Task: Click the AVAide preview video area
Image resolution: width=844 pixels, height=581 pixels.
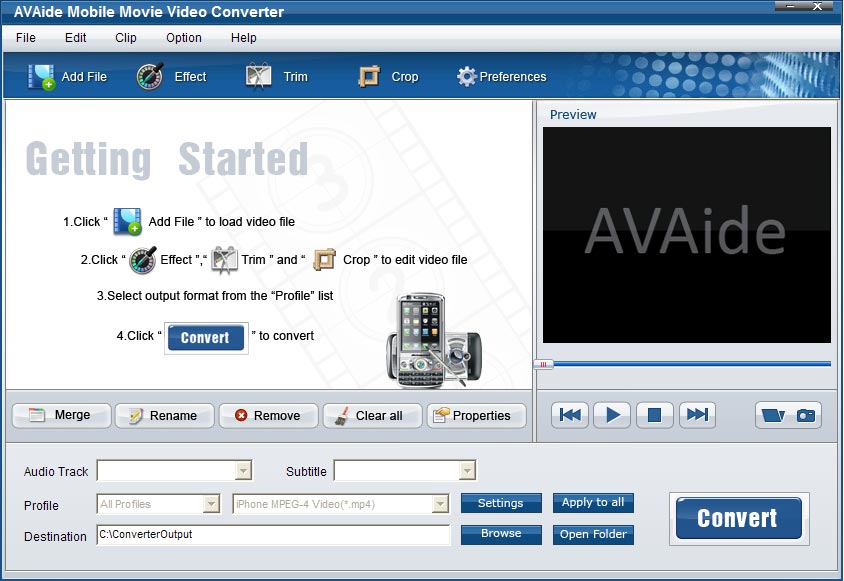Action: [x=686, y=235]
